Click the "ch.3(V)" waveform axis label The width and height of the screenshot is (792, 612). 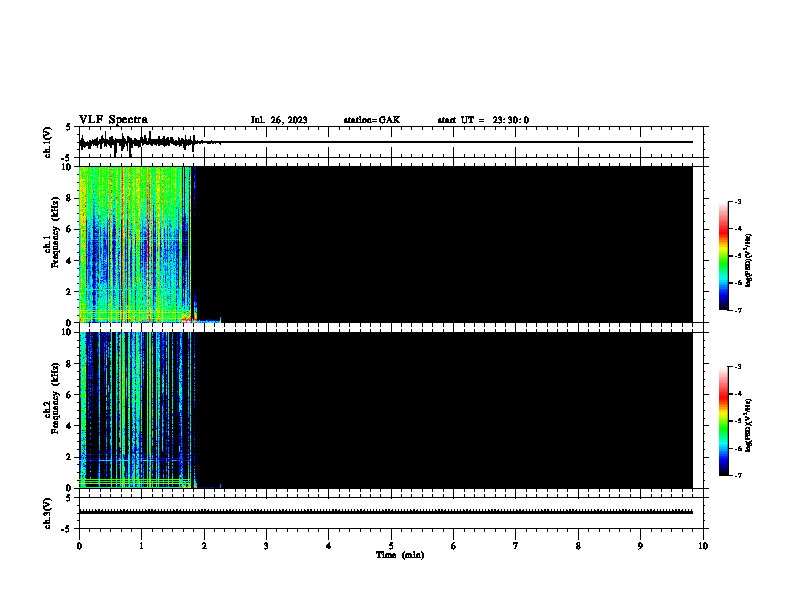47,513
